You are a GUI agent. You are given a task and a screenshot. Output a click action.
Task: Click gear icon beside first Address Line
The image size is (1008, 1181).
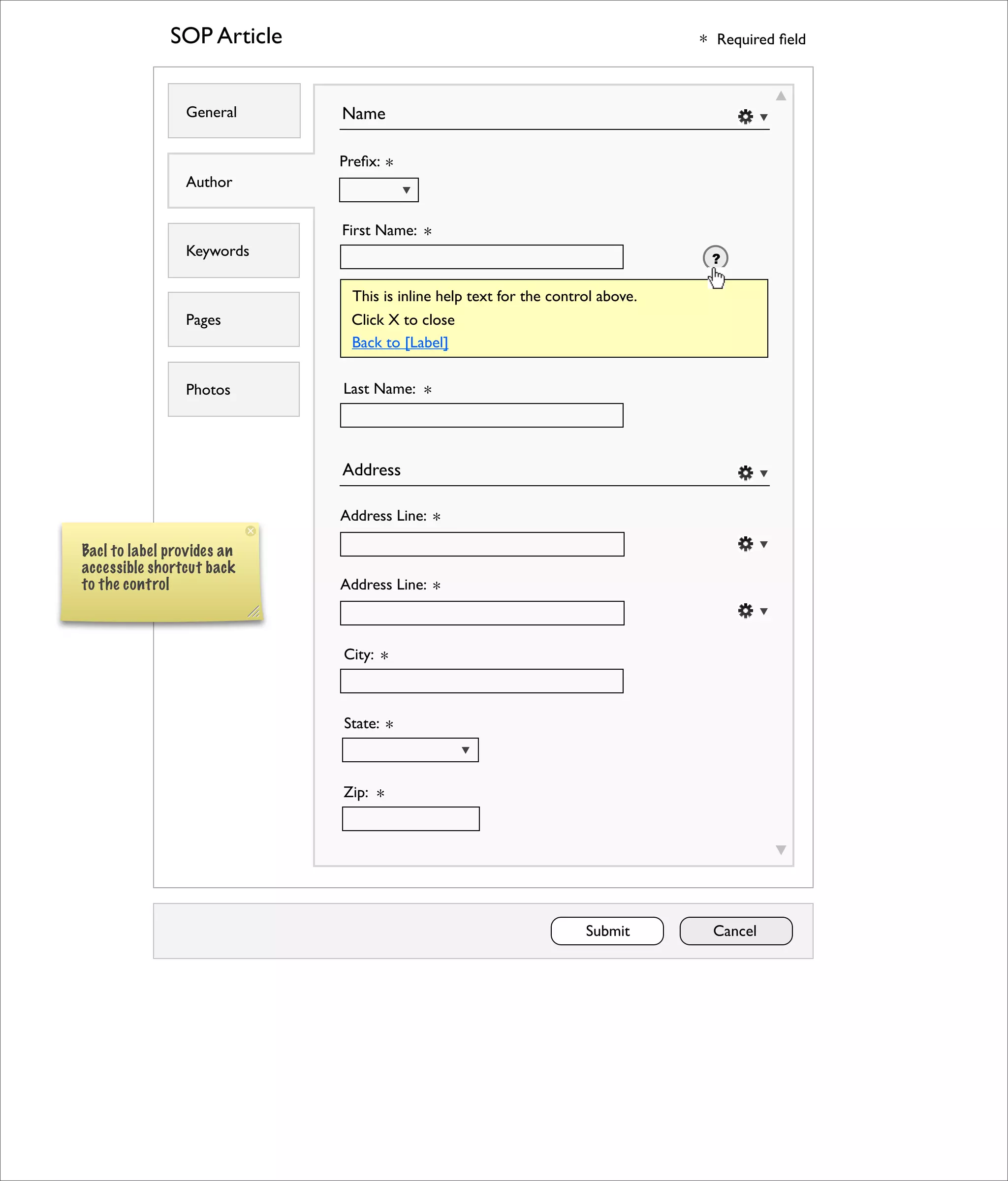coord(745,544)
